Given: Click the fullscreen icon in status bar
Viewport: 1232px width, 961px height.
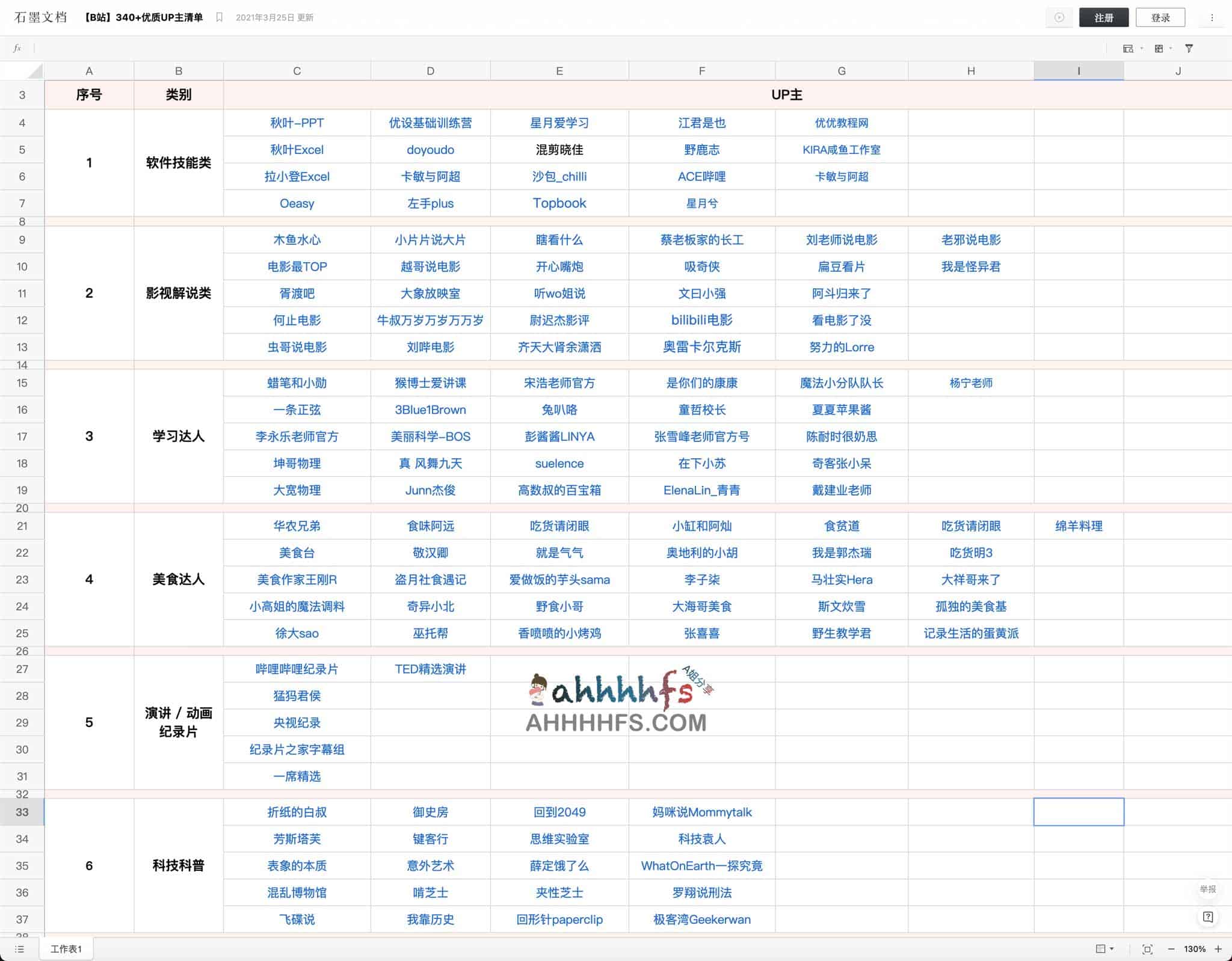Looking at the screenshot, I should 1147,949.
